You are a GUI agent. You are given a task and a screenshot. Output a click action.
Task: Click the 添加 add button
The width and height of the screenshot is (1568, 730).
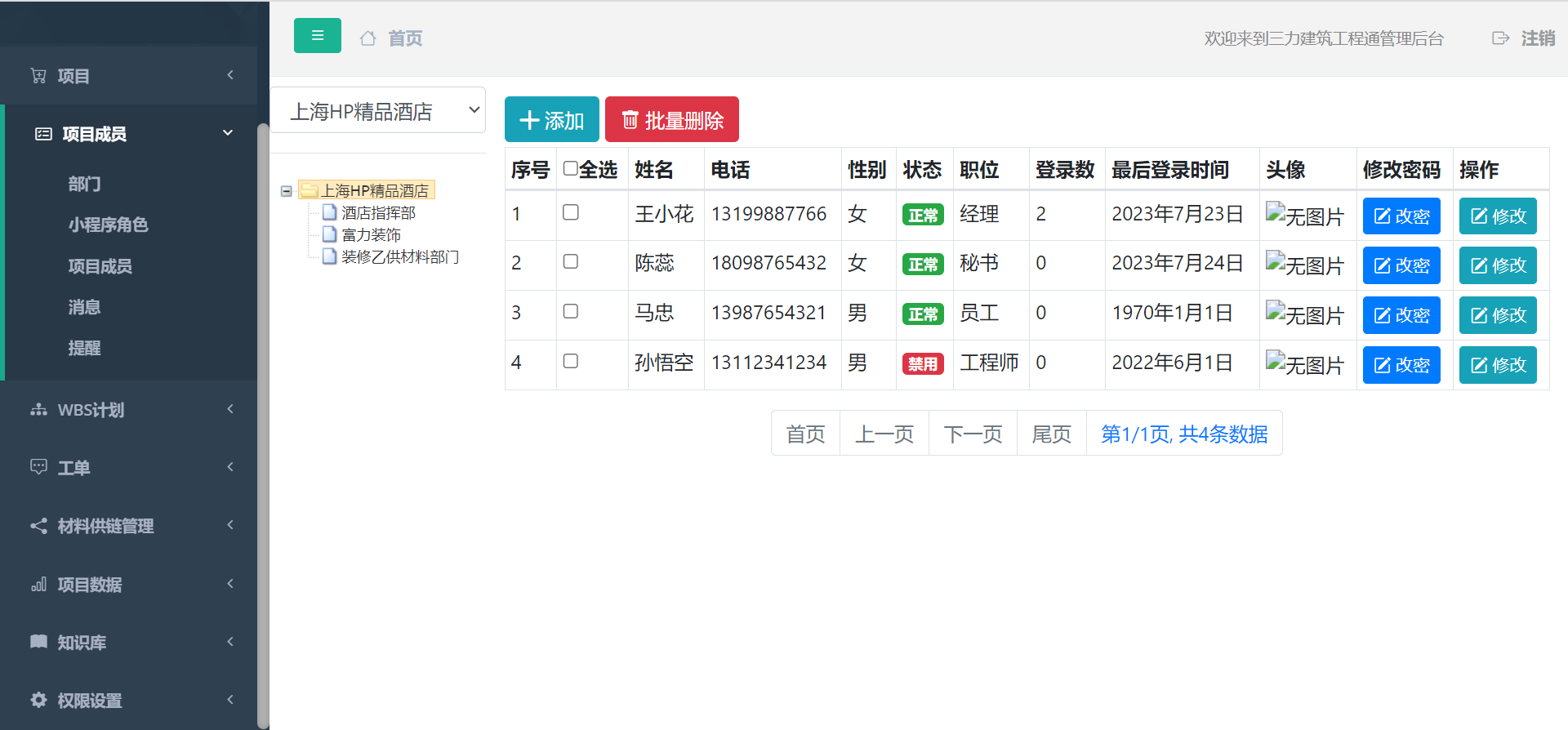(x=552, y=119)
